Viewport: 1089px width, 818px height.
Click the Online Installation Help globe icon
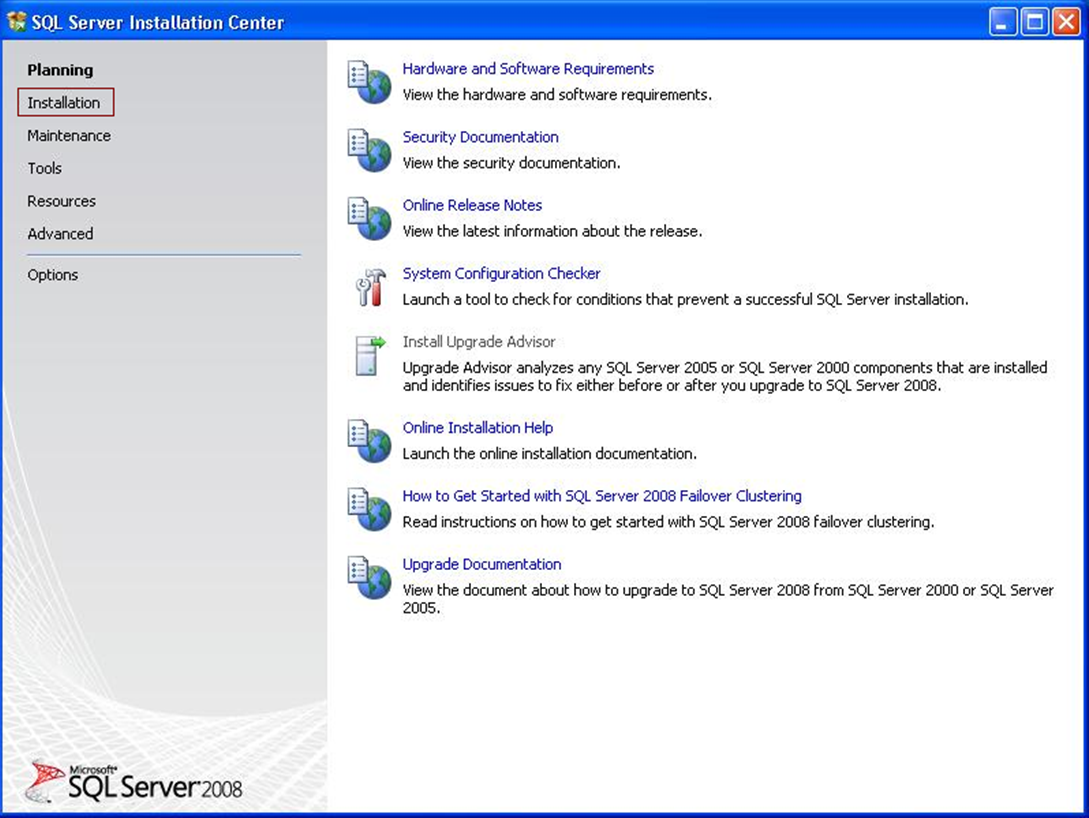(368, 441)
